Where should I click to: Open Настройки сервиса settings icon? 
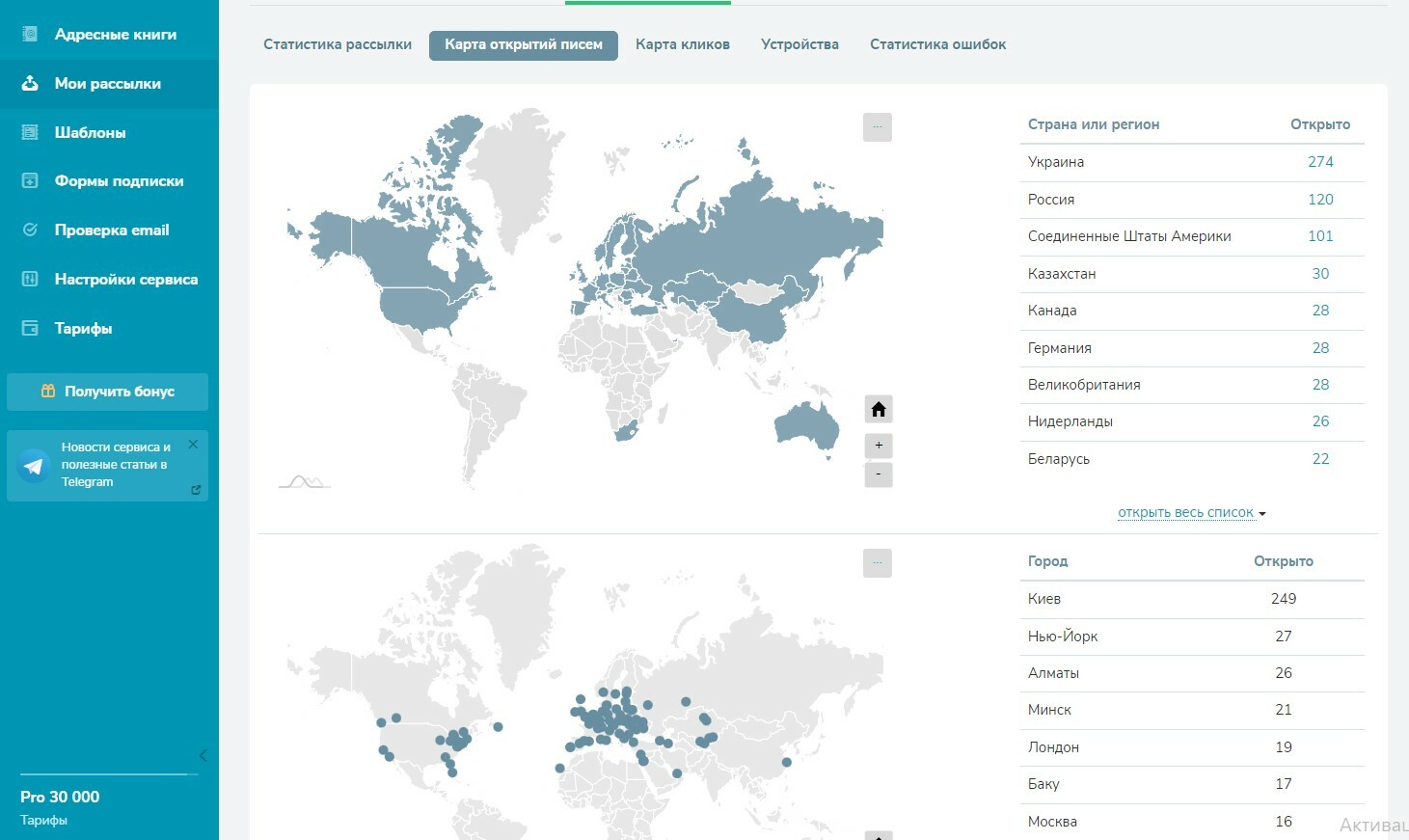pyautogui.click(x=30, y=279)
